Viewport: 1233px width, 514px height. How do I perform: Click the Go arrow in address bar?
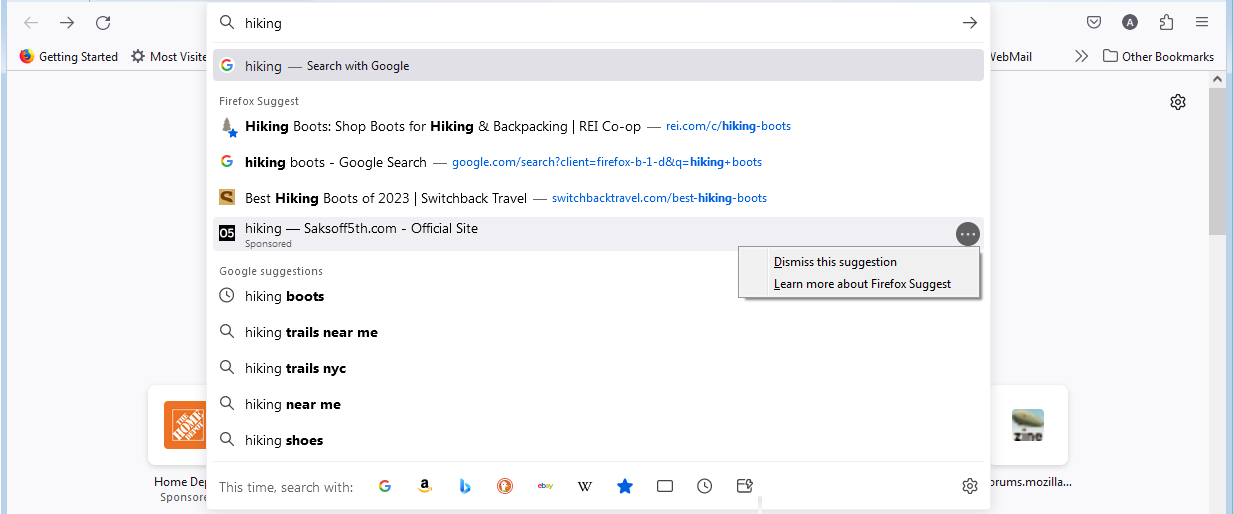coord(969,23)
